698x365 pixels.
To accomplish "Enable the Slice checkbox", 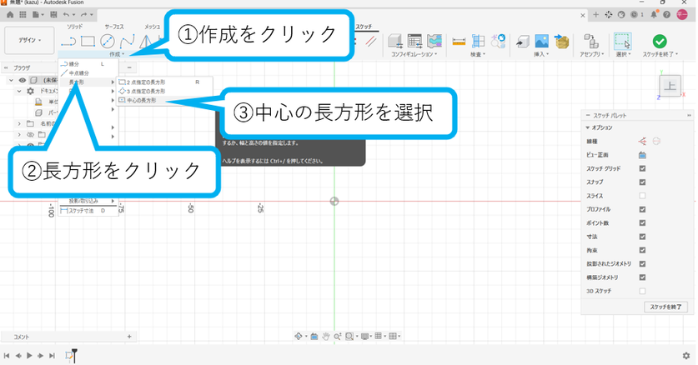I will pos(642,195).
